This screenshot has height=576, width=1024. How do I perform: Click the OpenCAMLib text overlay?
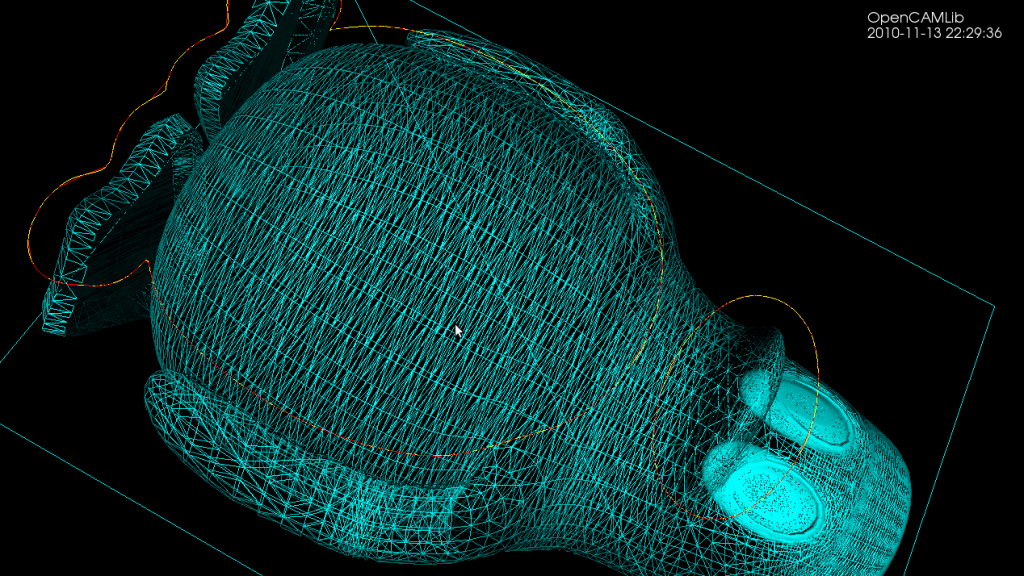[x=915, y=18]
